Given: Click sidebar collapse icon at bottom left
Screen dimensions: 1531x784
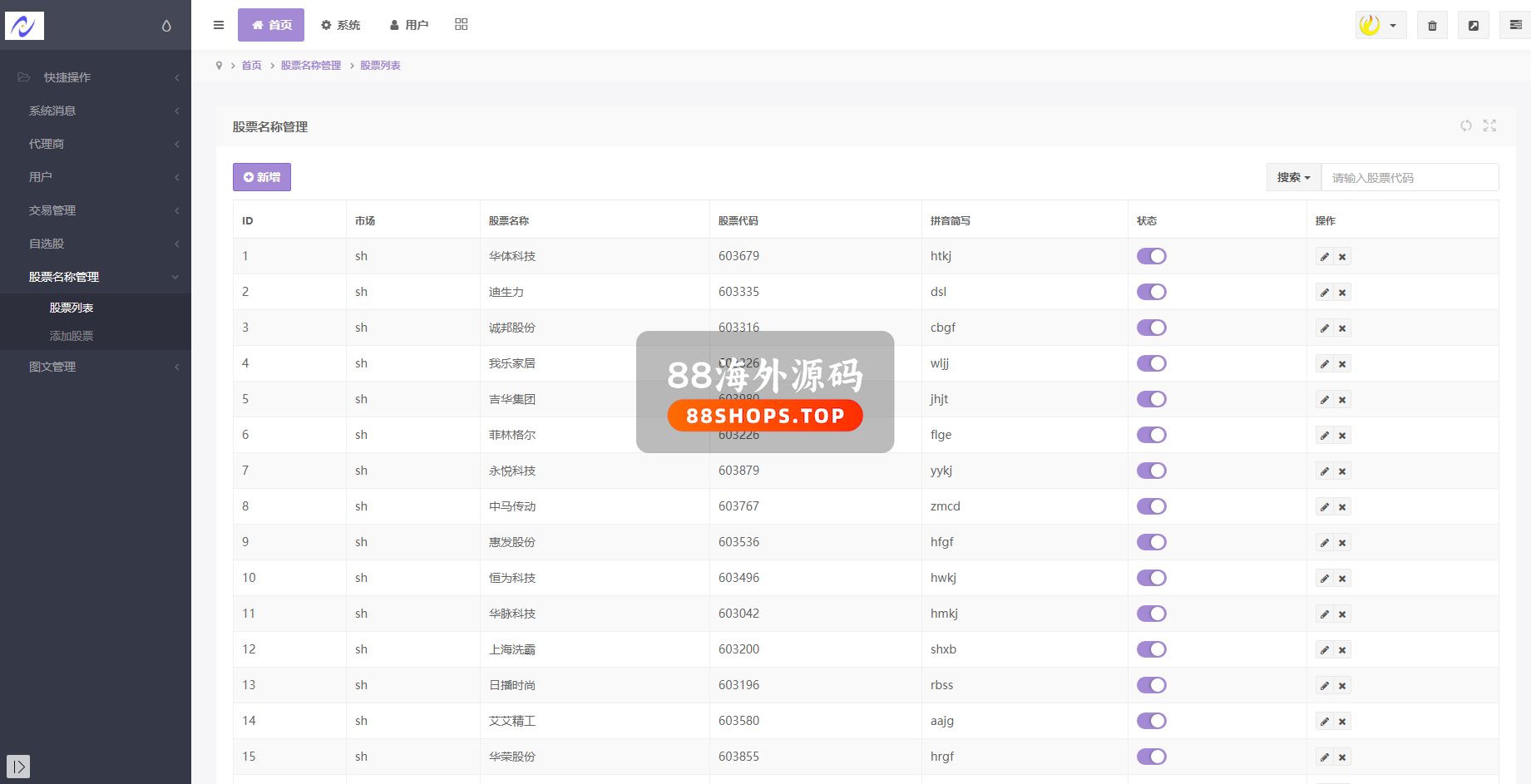Looking at the screenshot, I should tap(18, 766).
